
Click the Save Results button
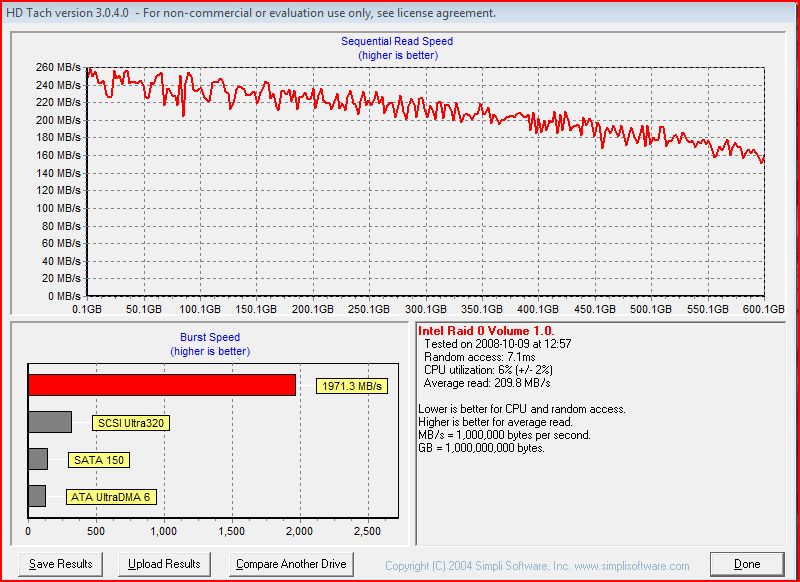(61, 564)
